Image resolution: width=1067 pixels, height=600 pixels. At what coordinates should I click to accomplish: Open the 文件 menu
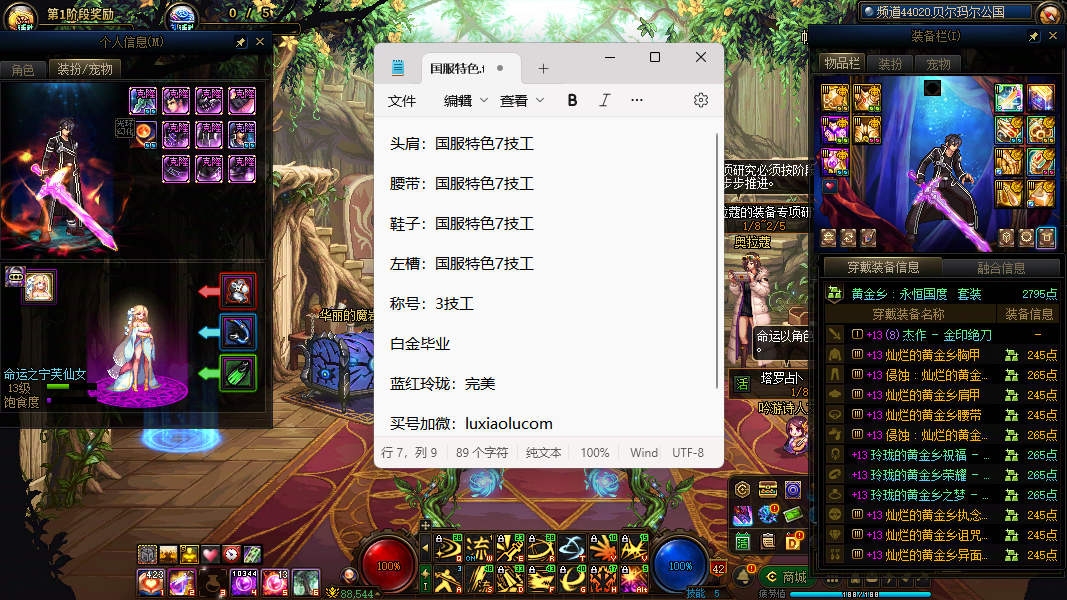point(402,100)
